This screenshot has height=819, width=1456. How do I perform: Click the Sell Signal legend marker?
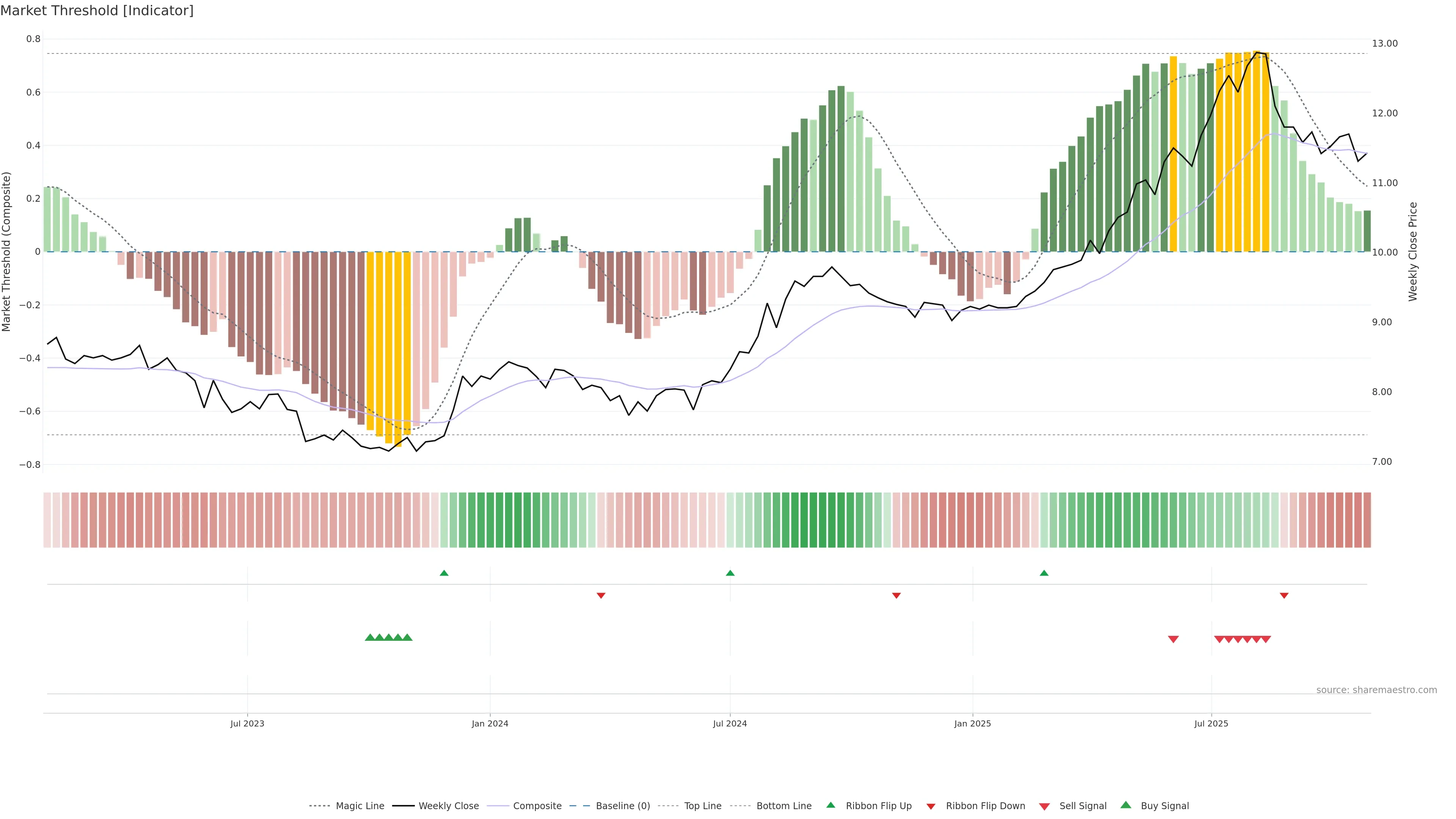point(1045,806)
